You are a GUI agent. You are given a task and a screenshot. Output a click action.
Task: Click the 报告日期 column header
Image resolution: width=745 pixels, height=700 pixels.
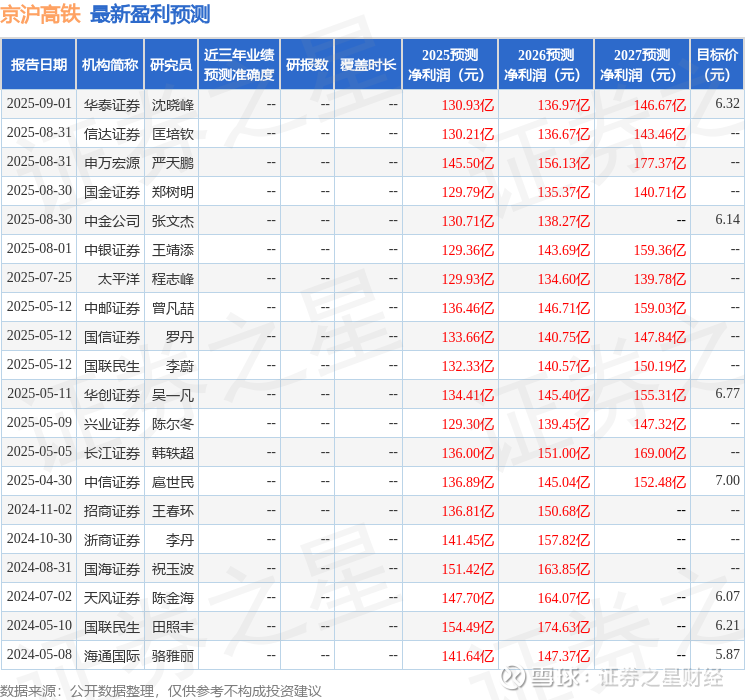pyautogui.click(x=38, y=64)
